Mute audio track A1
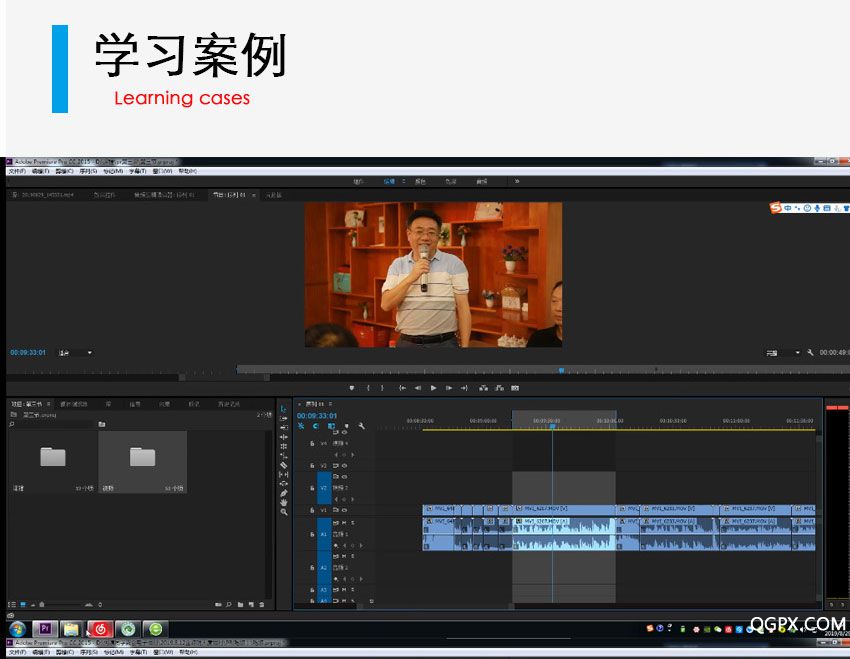The image size is (850, 659). (344, 523)
